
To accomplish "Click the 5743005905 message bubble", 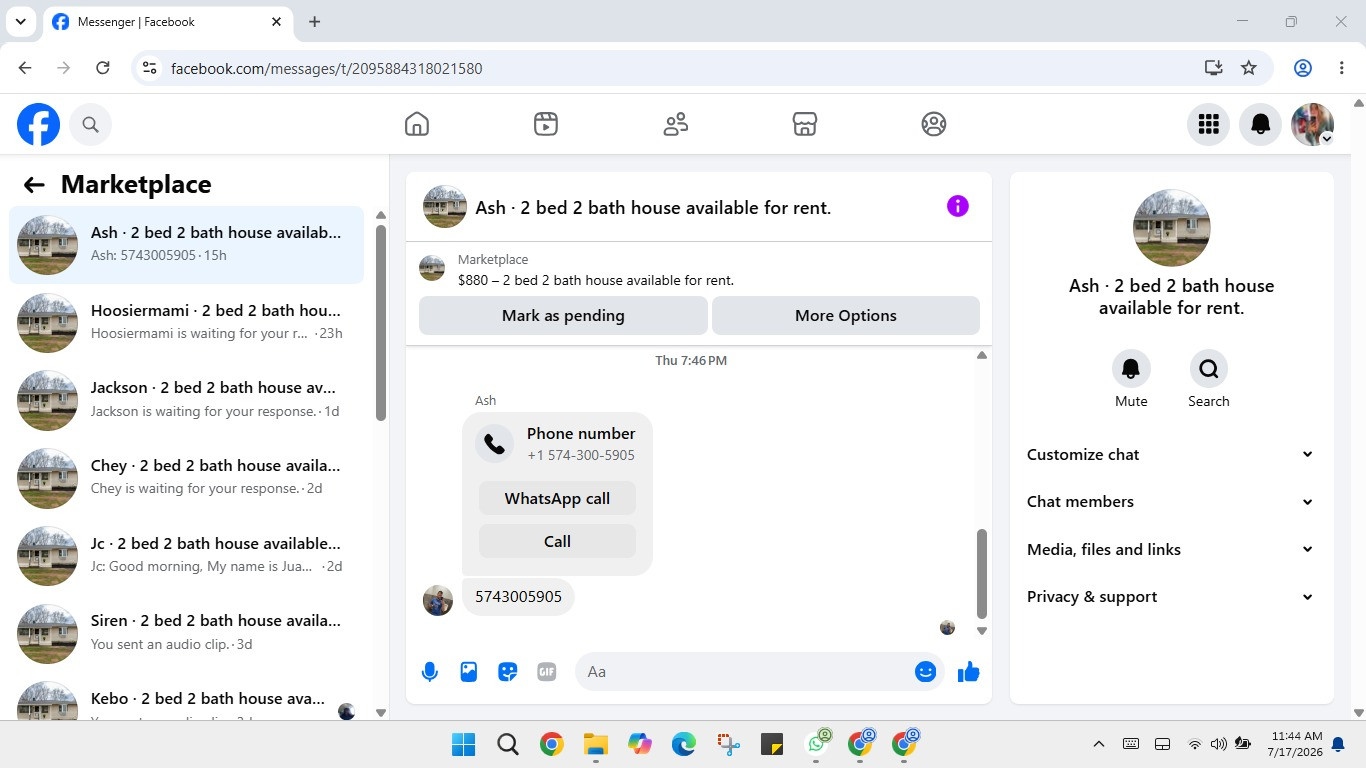I will 518,597.
